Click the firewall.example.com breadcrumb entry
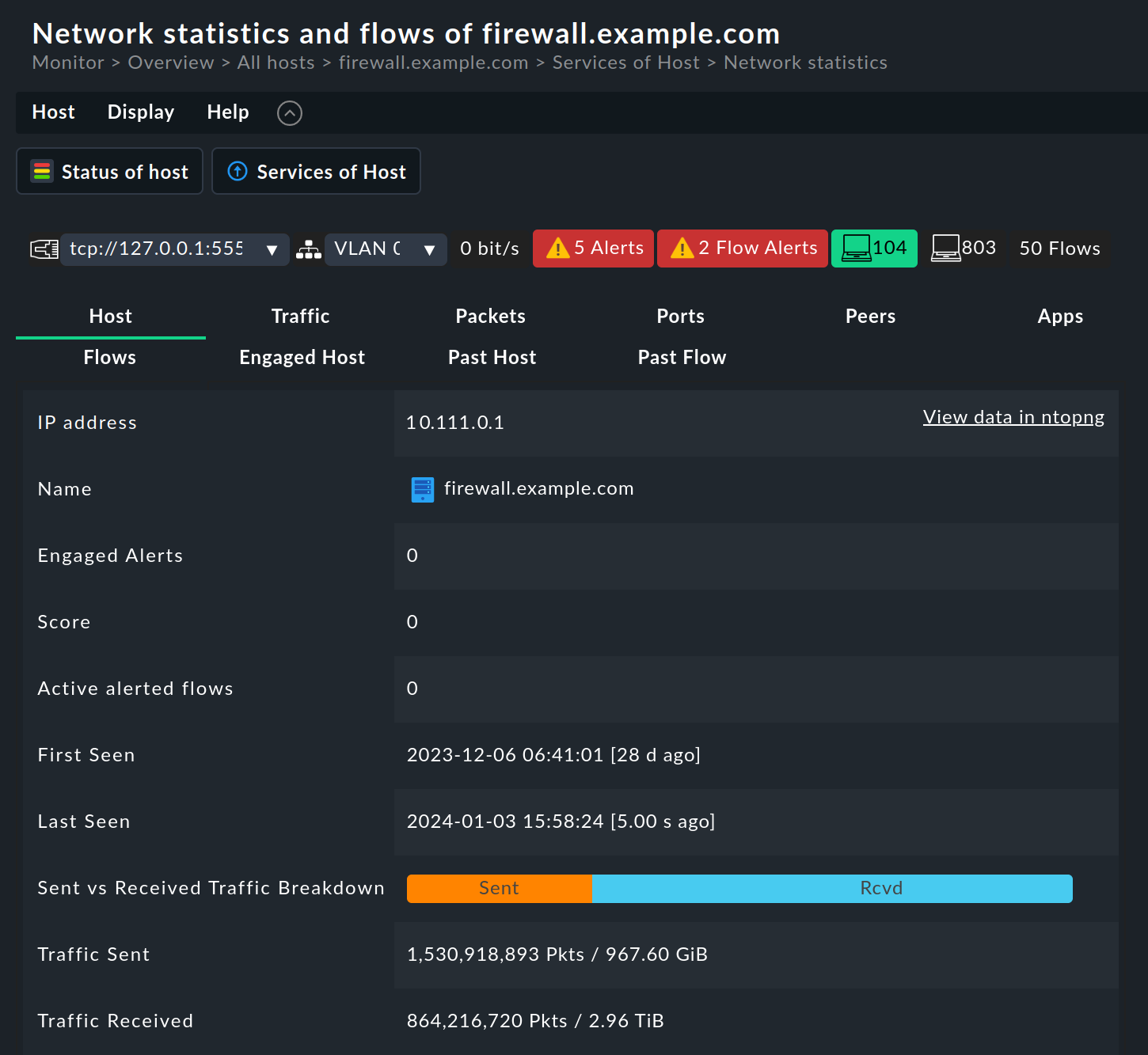 [x=433, y=63]
